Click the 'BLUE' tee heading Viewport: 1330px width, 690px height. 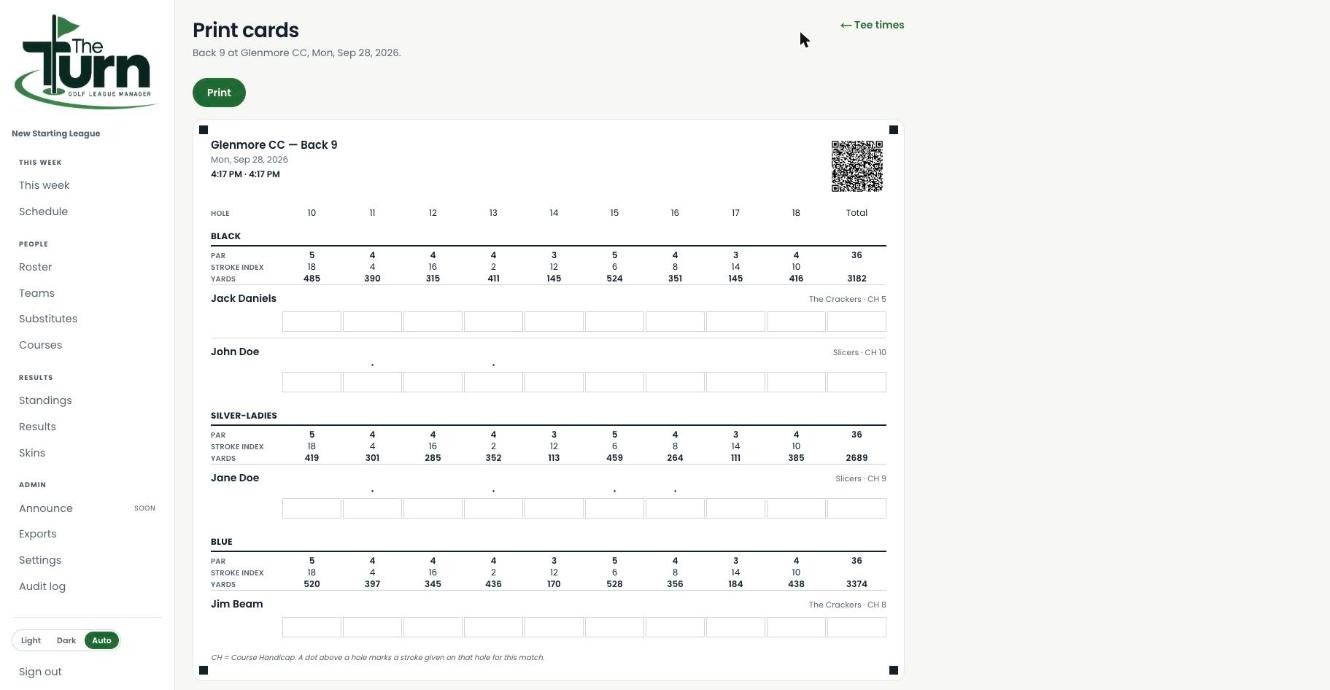click(222, 542)
